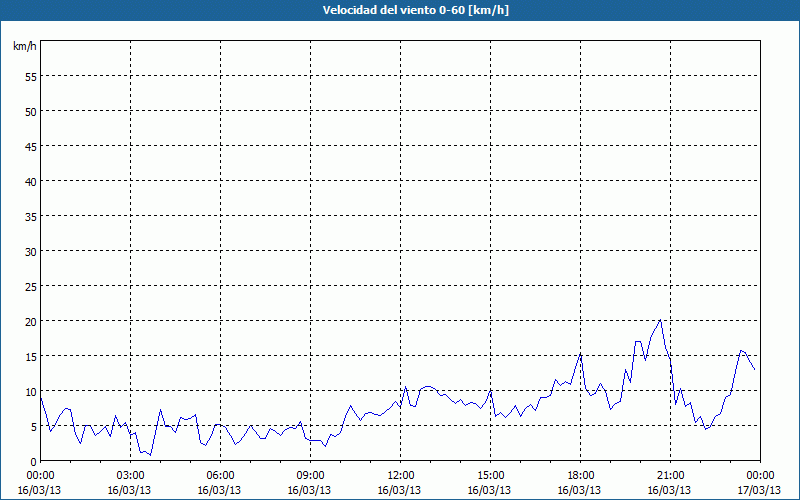Click the 15:00 time axis label
800x500 pixels.
point(491,476)
